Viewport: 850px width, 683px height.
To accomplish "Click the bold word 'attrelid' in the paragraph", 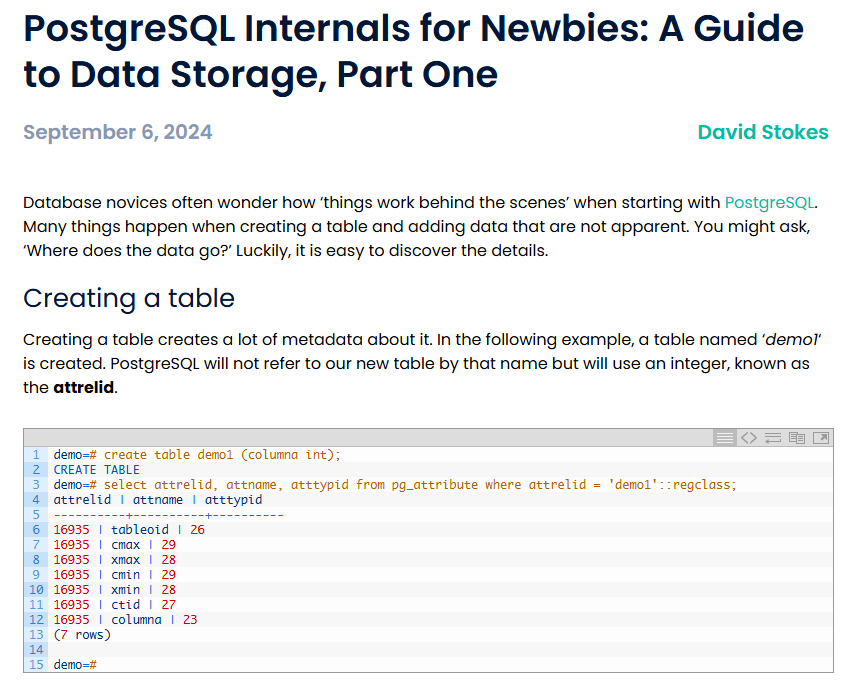I will coord(83,388).
